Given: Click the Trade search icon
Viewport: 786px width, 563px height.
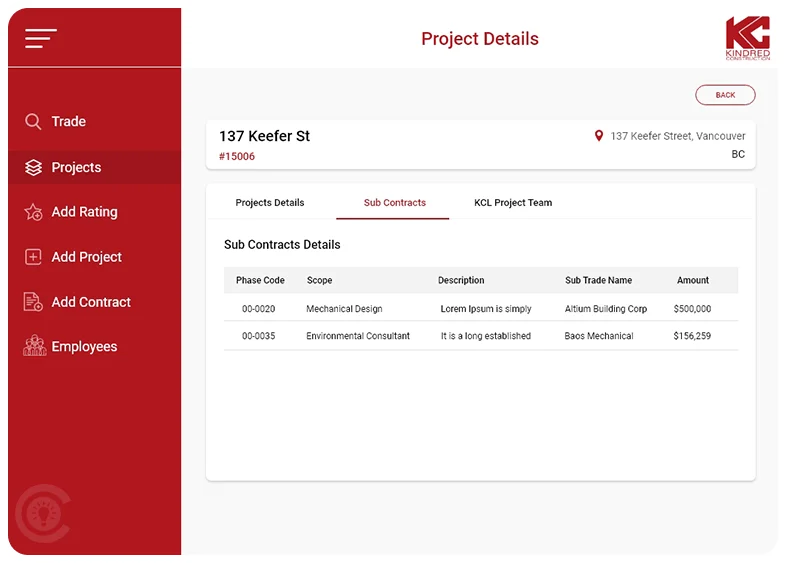Looking at the screenshot, I should [x=33, y=121].
